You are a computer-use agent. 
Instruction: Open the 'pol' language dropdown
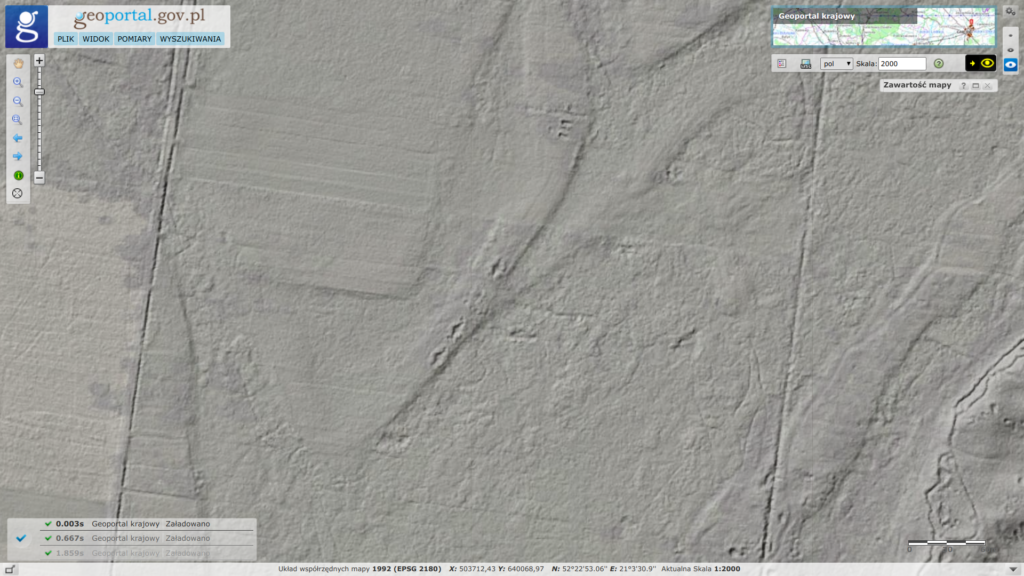click(836, 63)
